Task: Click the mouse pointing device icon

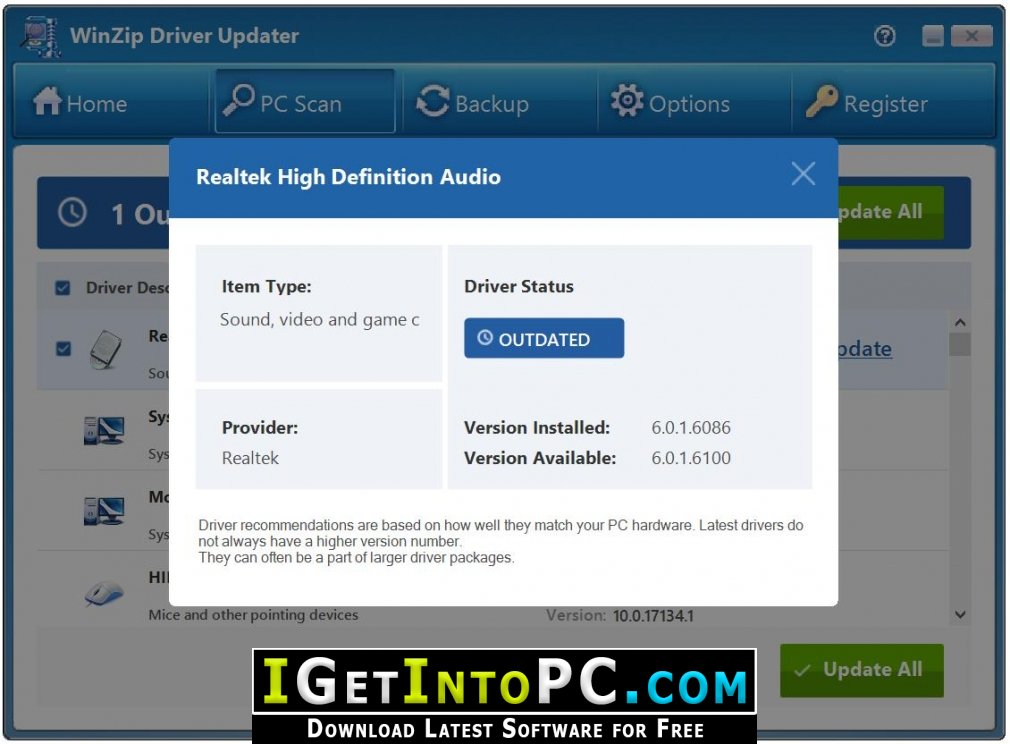Action: click(x=104, y=593)
